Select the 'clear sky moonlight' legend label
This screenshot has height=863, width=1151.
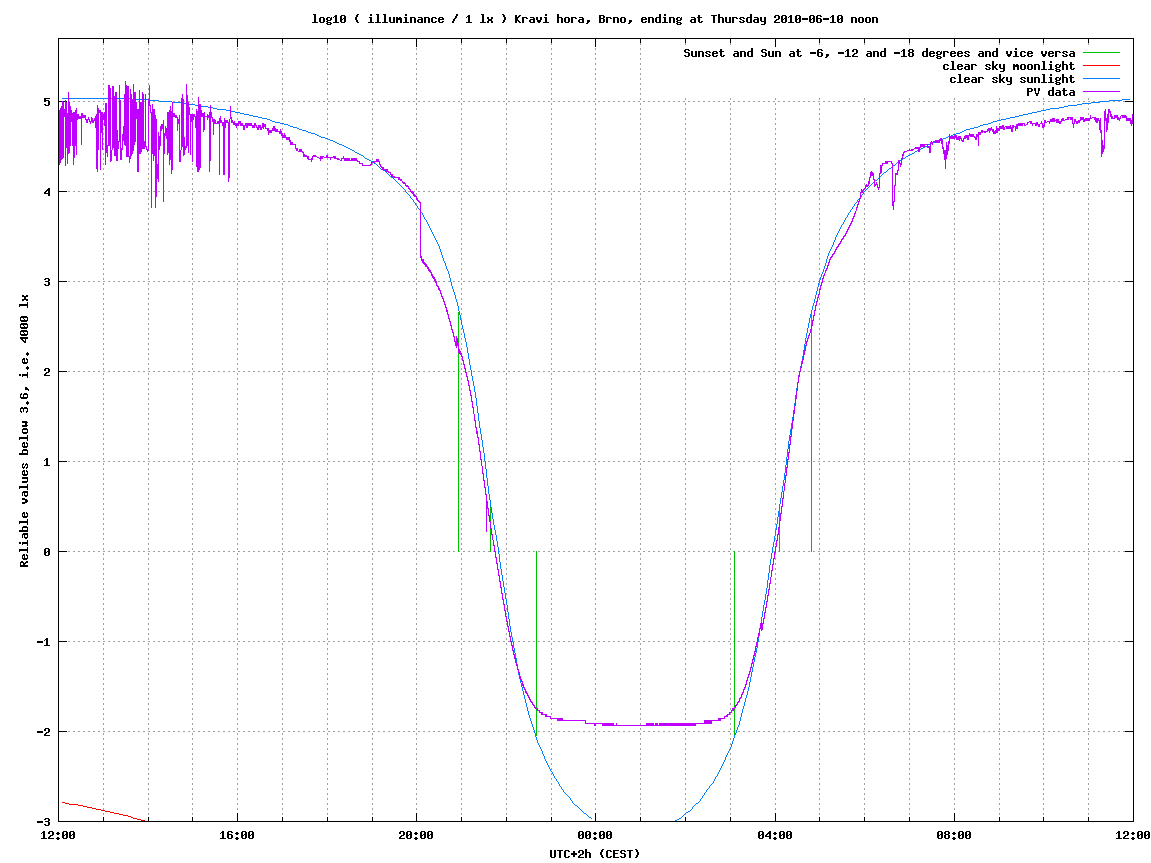[1009, 66]
